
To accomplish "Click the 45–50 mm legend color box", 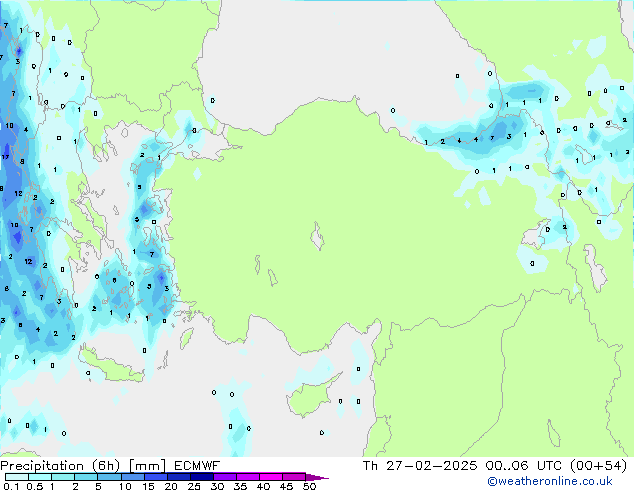I will (294, 477).
